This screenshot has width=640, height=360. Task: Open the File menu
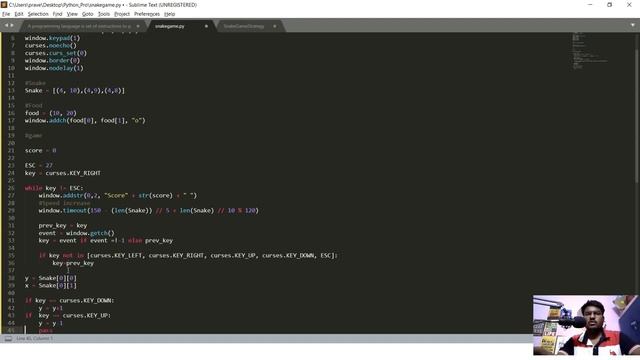pos(6,14)
